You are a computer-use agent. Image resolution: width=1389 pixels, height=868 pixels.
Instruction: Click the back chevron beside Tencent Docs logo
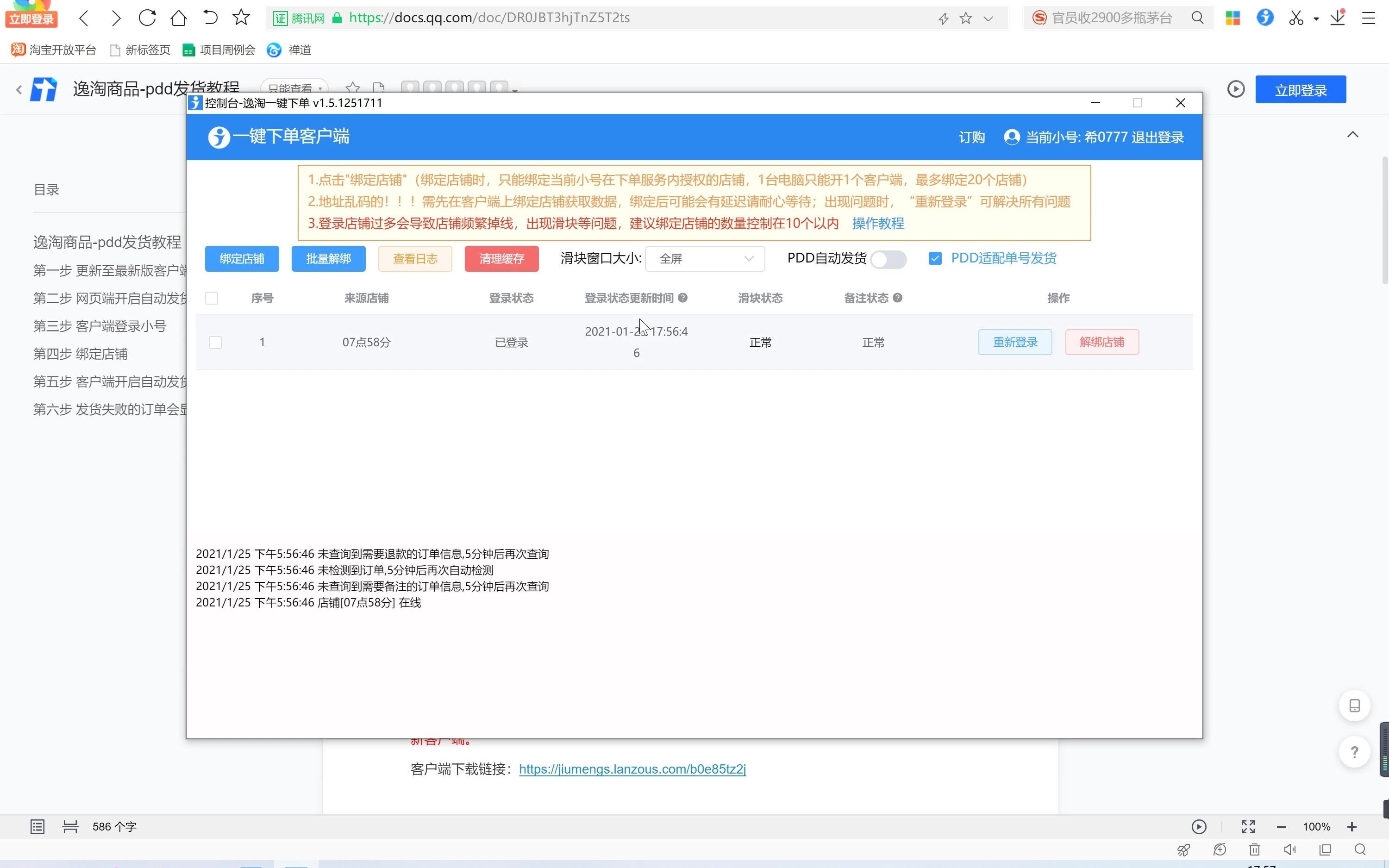coord(19,89)
